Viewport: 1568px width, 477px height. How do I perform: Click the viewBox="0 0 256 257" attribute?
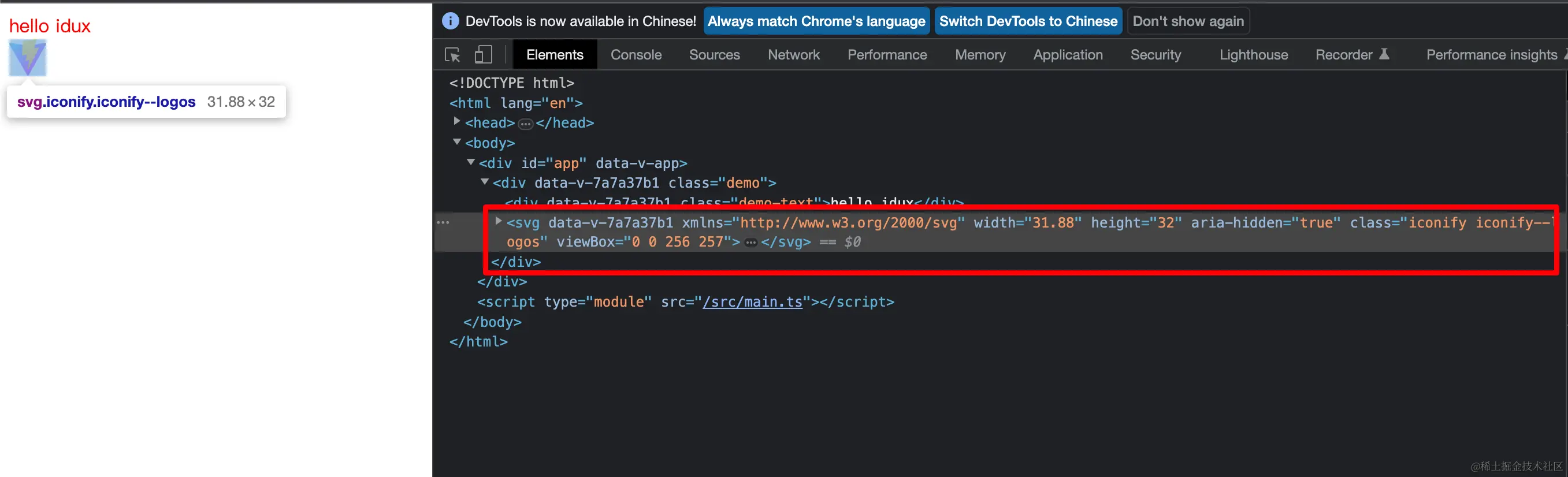click(x=644, y=242)
